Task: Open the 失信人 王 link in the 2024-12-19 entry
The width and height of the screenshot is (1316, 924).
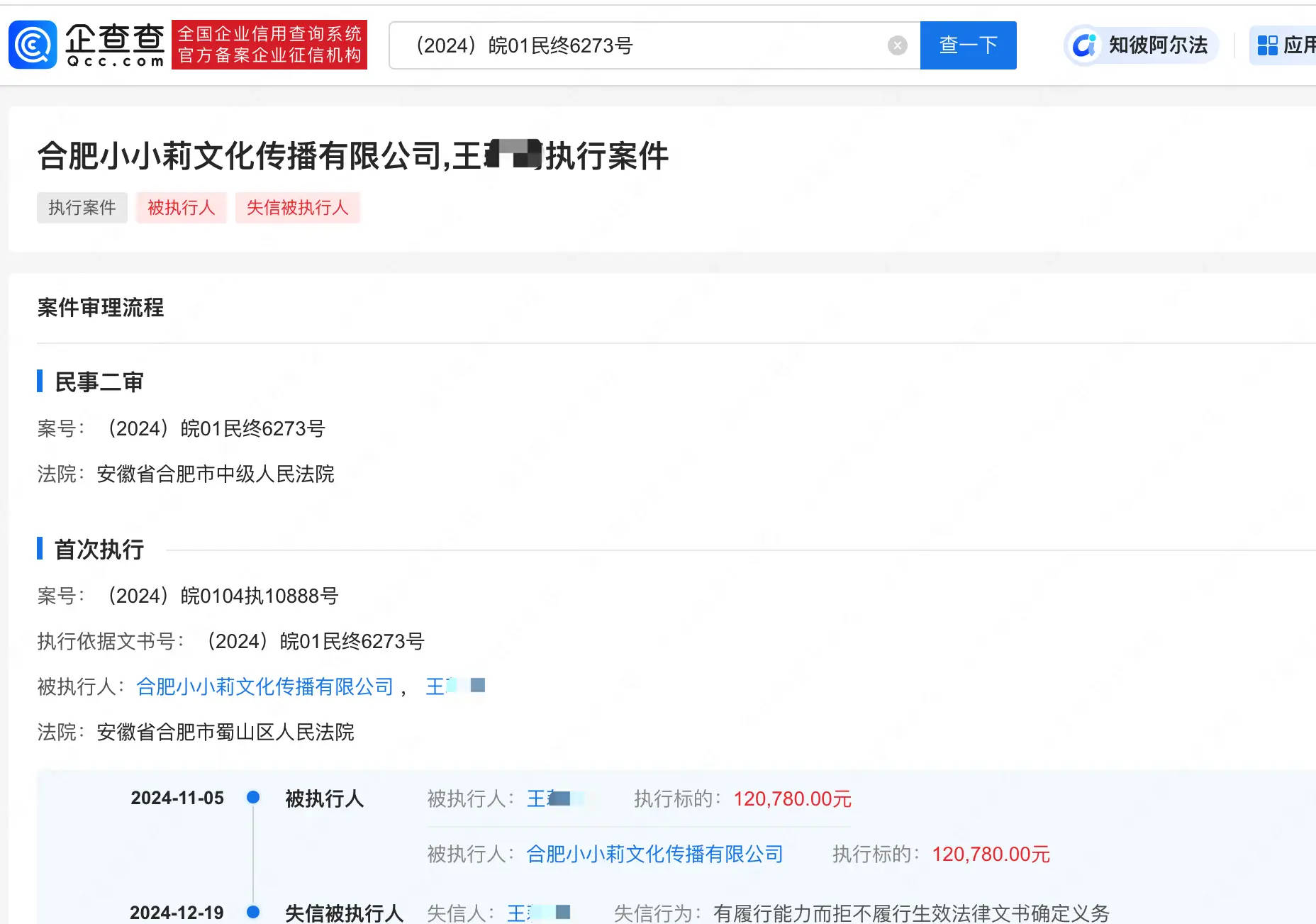Action: tap(539, 913)
